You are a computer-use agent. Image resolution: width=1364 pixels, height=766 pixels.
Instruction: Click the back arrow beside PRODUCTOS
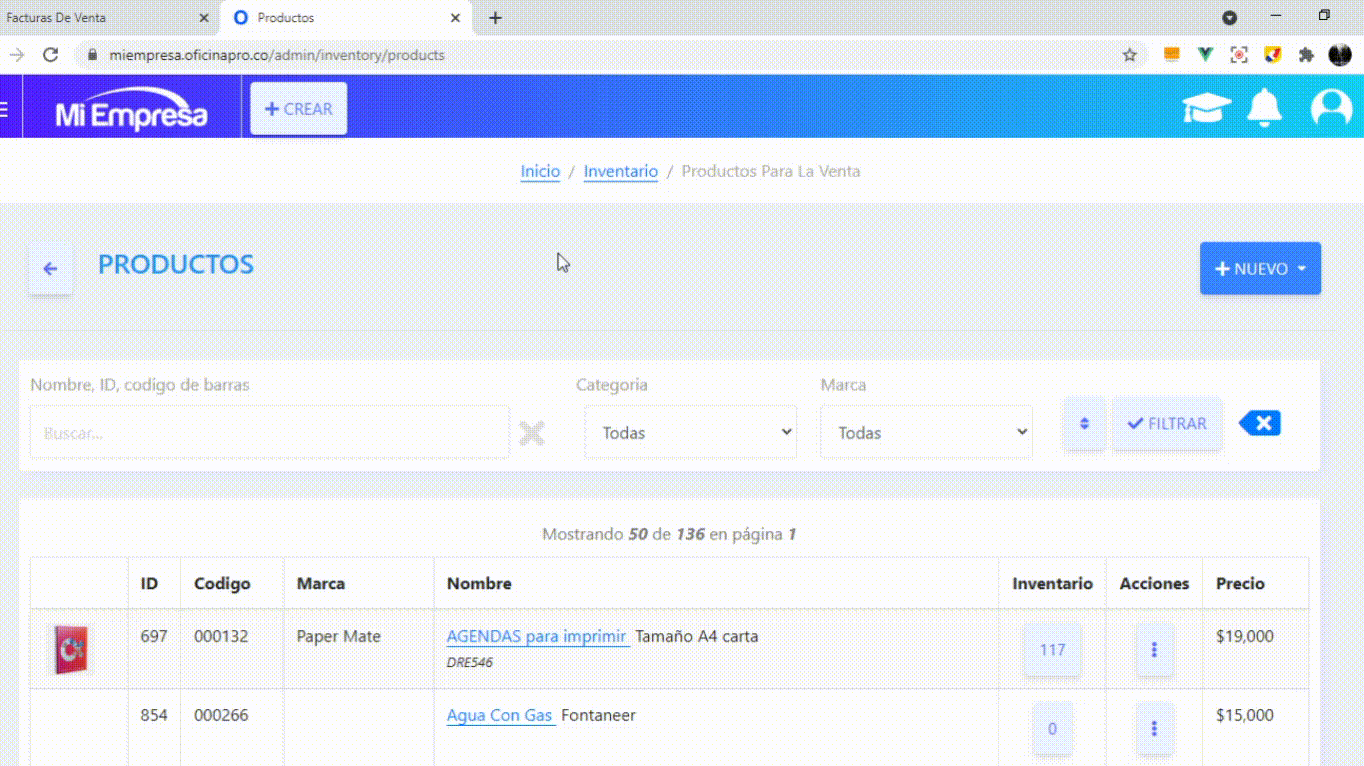coord(50,268)
